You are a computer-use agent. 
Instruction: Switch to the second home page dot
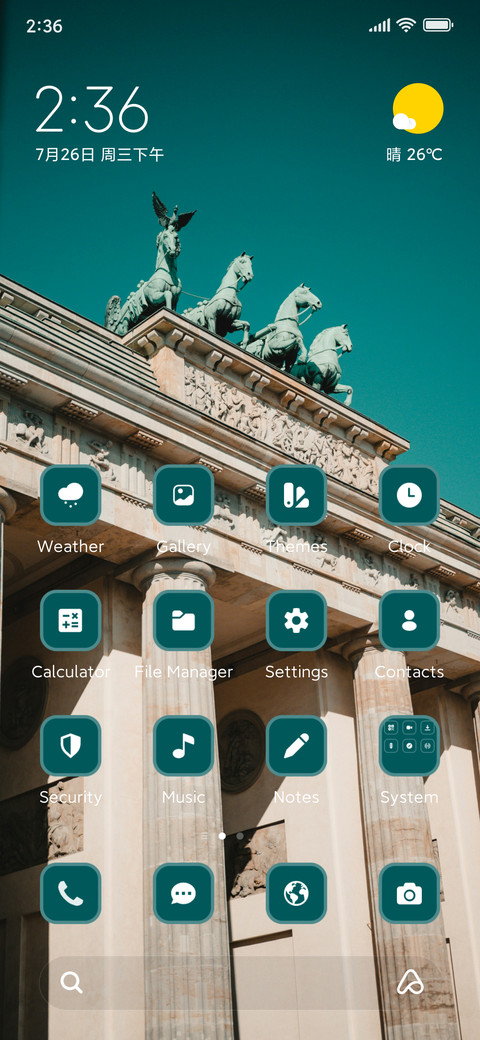pyautogui.click(x=240, y=836)
